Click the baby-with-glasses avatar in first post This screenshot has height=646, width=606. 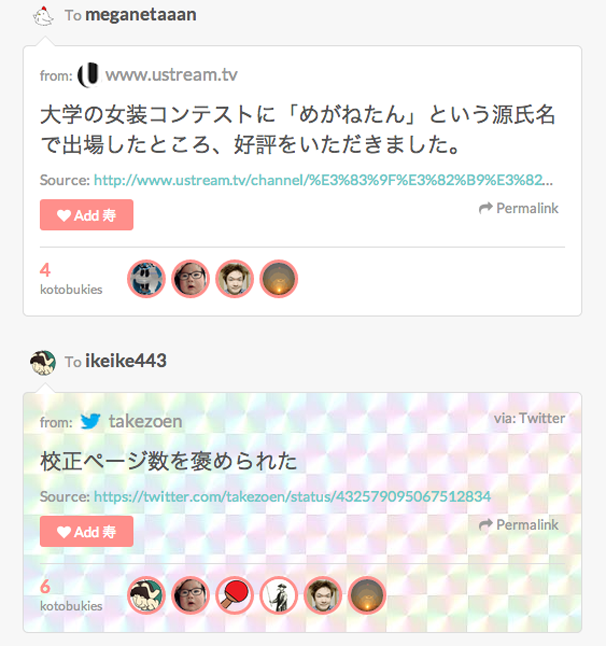tap(190, 279)
